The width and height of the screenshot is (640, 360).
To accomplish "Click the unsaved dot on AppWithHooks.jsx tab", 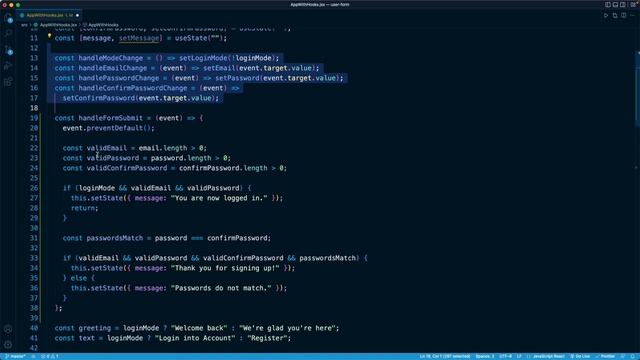I will click(78, 16).
